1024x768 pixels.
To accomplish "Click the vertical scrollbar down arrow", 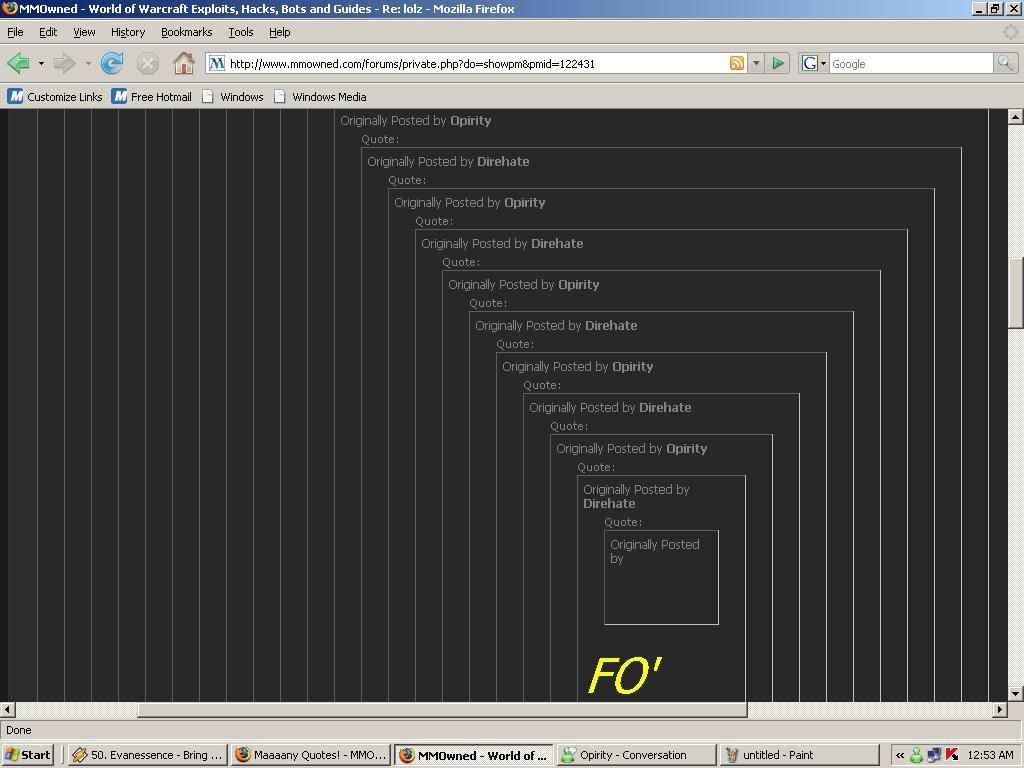I will pyautogui.click(x=1015, y=694).
